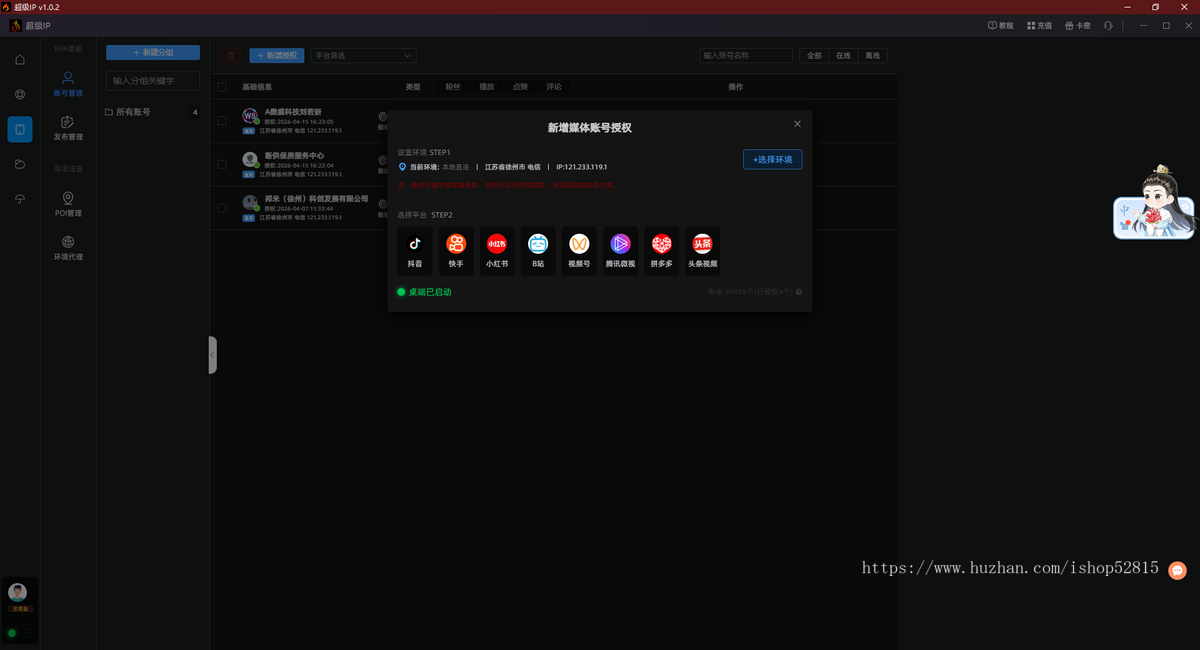
Task: Switch to the 离线 filter tab
Action: pos(873,56)
